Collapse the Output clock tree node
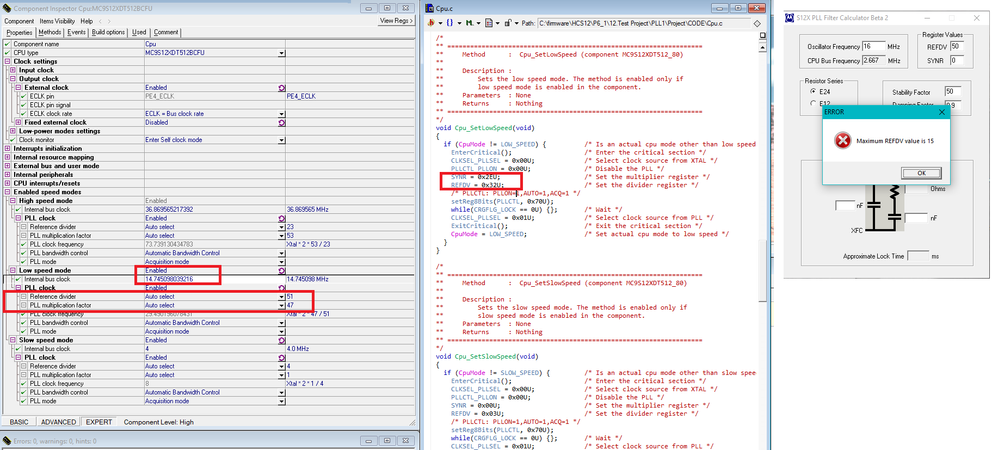The height and width of the screenshot is (450, 998). pos(13,79)
